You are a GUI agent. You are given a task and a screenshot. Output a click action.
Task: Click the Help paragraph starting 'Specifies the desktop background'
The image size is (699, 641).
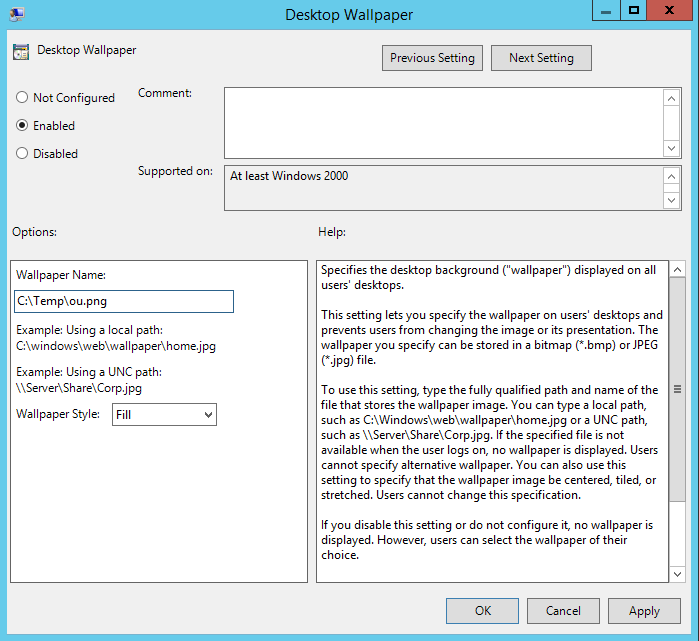tap(489, 277)
